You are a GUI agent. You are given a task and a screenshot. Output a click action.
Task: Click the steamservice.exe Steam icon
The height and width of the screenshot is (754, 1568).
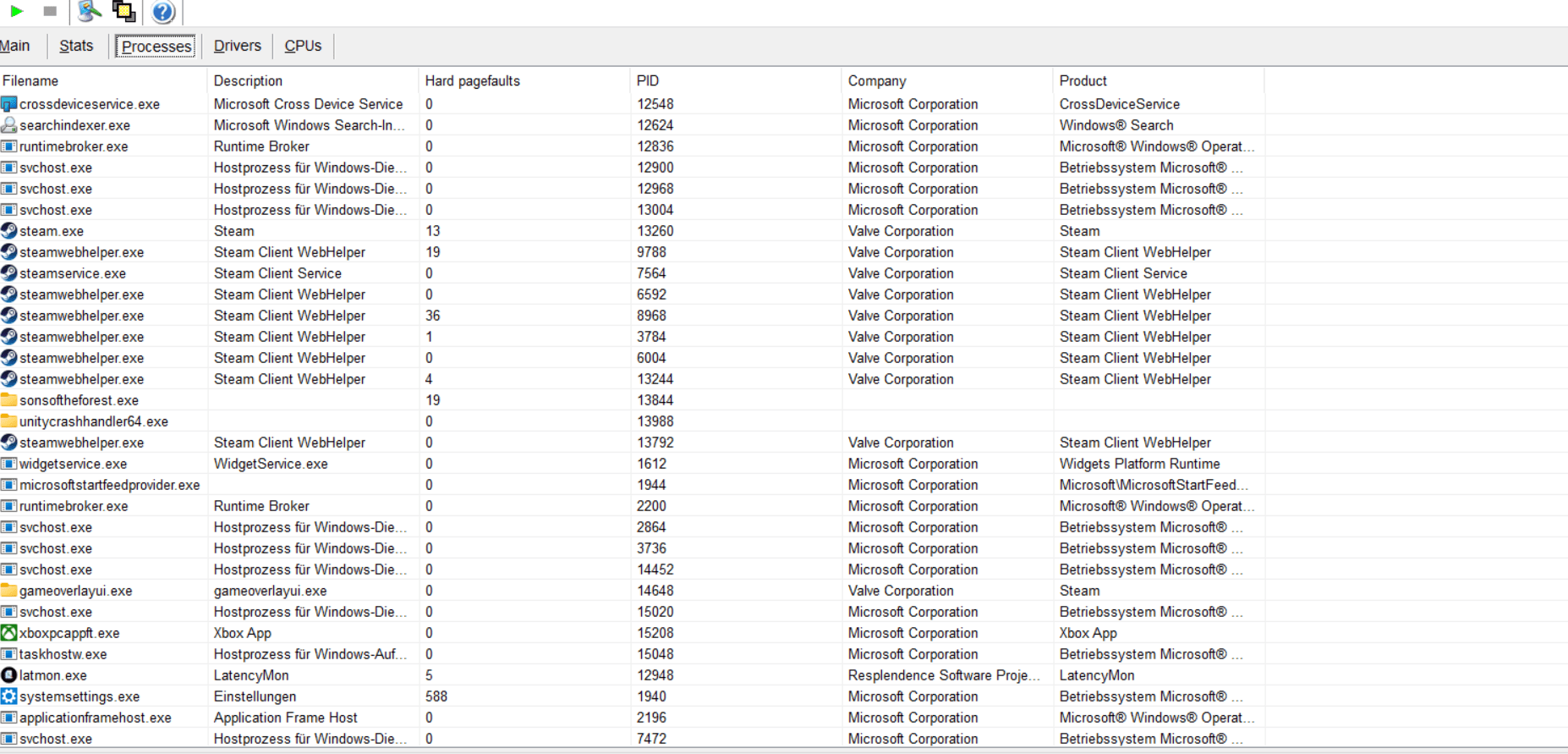click(8, 273)
